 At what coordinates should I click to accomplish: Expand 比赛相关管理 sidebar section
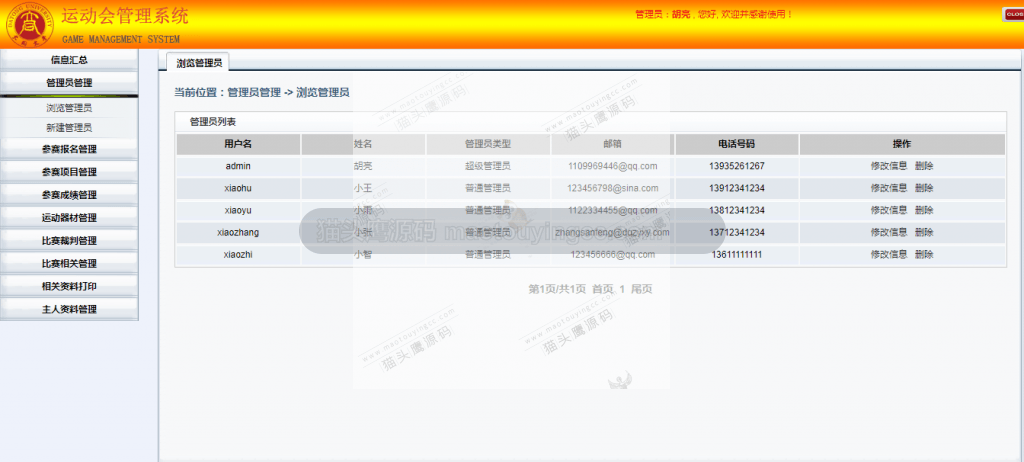coord(69,263)
